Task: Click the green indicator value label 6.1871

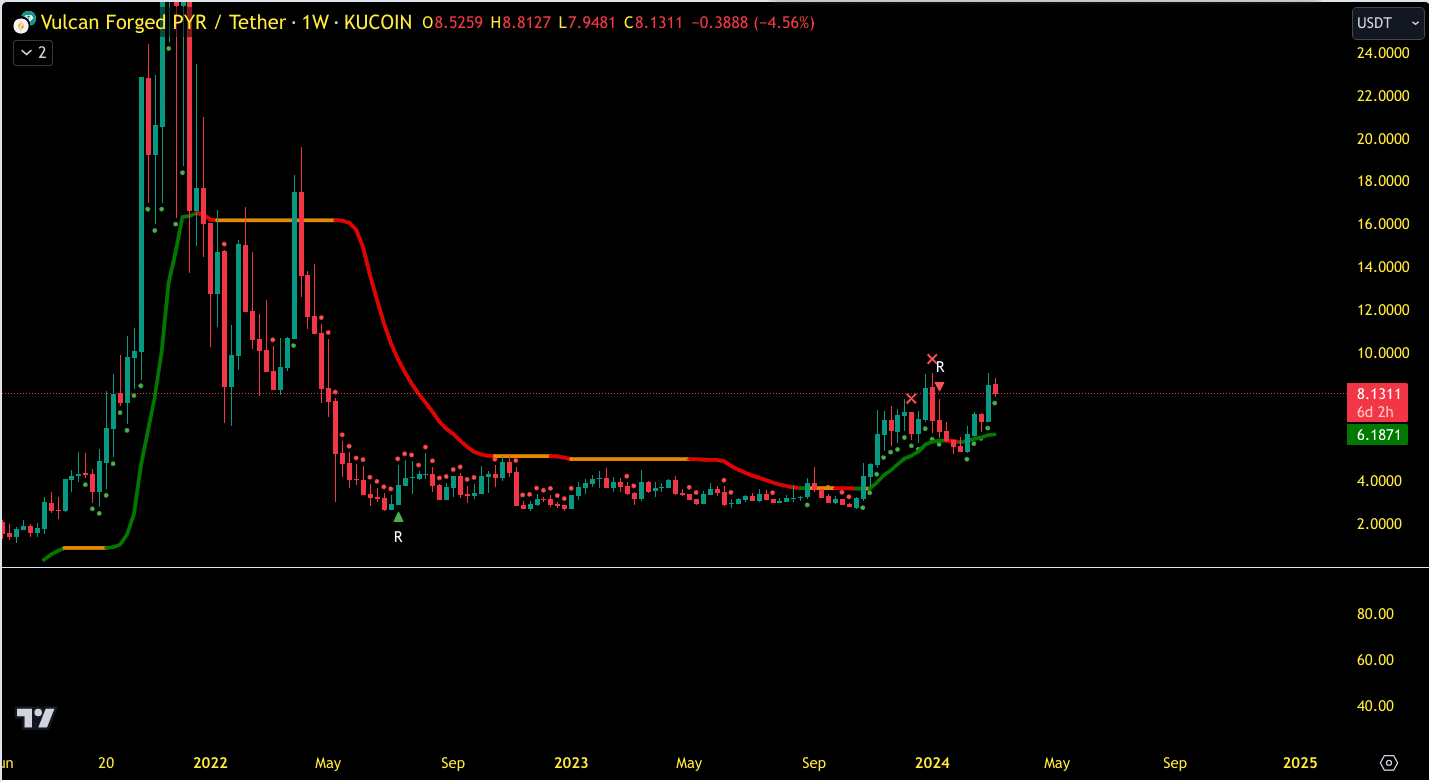Action: tap(1377, 435)
